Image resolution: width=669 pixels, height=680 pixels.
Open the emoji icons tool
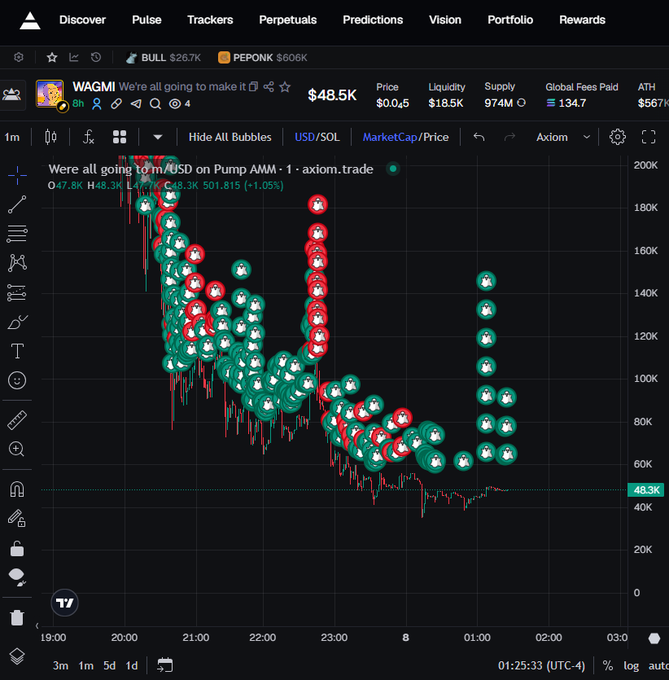(17, 380)
